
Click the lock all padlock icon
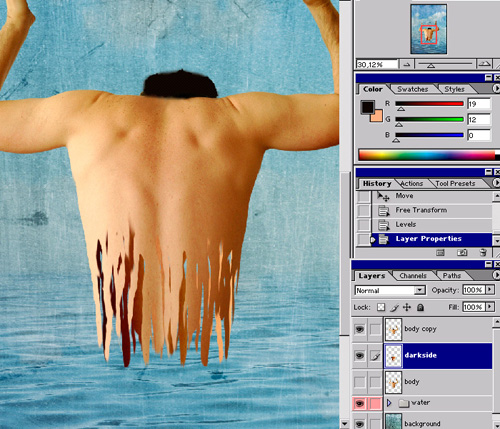tap(420, 307)
